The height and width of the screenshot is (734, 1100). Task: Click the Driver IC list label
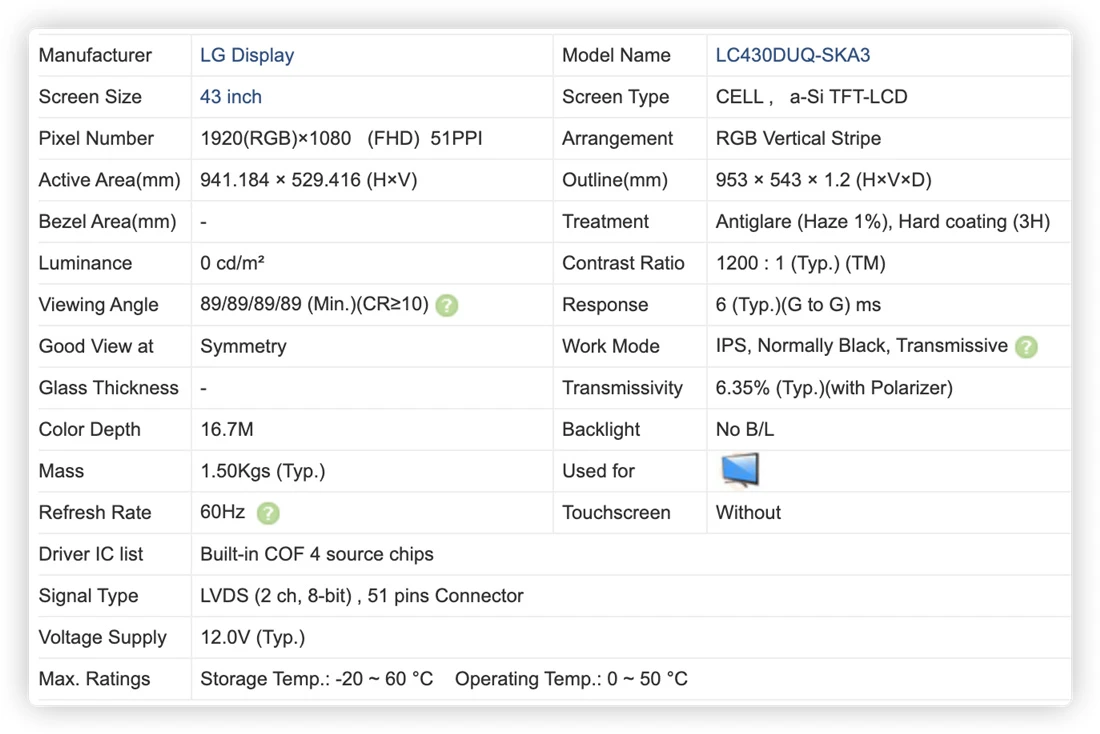pyautogui.click(x=91, y=554)
